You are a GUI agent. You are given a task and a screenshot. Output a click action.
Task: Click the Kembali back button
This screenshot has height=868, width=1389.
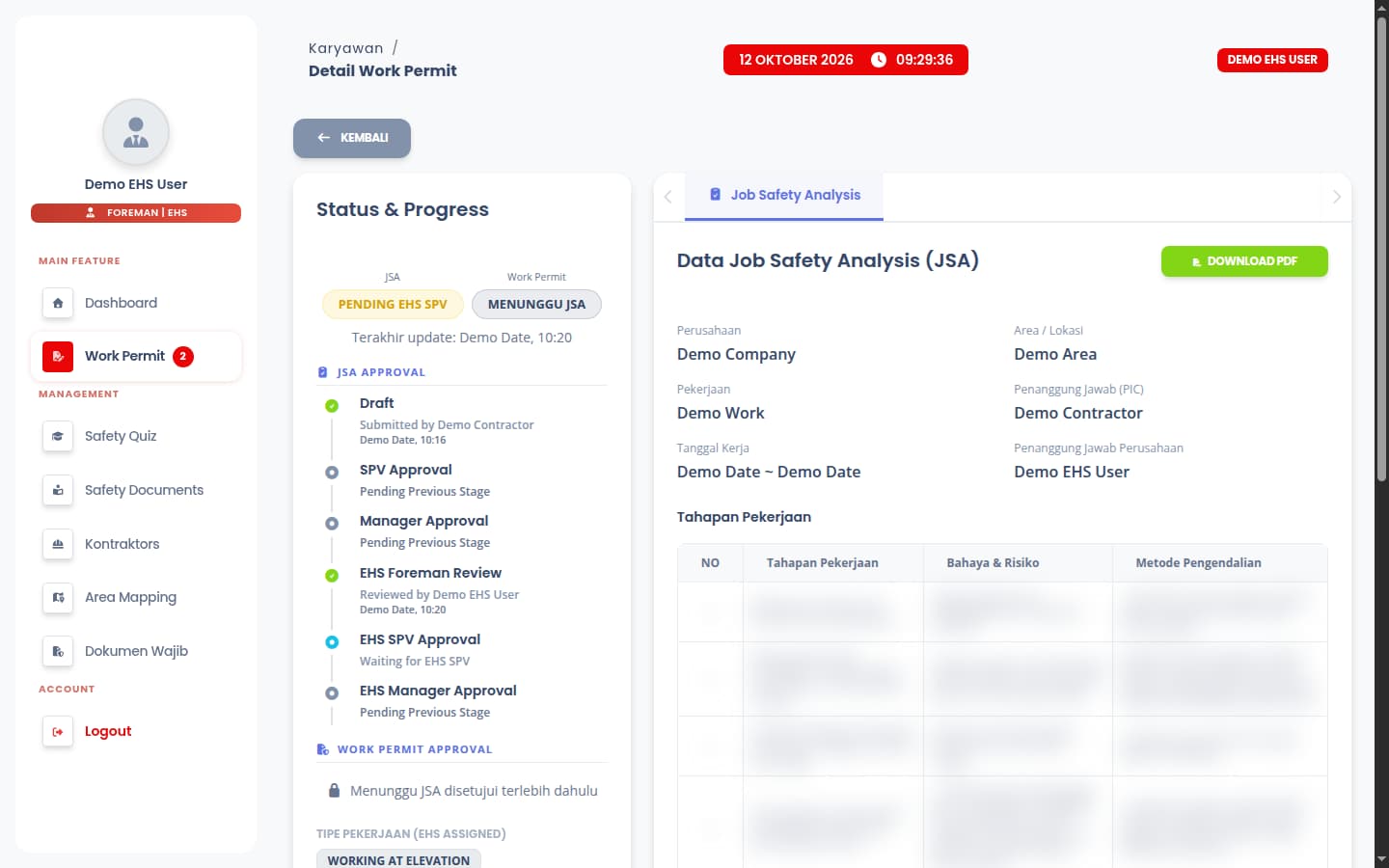[352, 138]
